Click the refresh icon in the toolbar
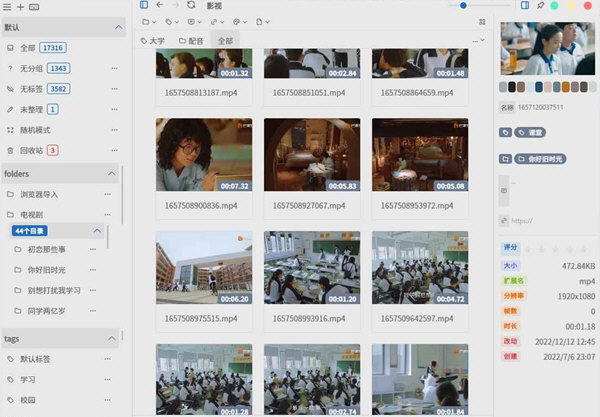Screen dimensions: 600x417 [191, 5]
